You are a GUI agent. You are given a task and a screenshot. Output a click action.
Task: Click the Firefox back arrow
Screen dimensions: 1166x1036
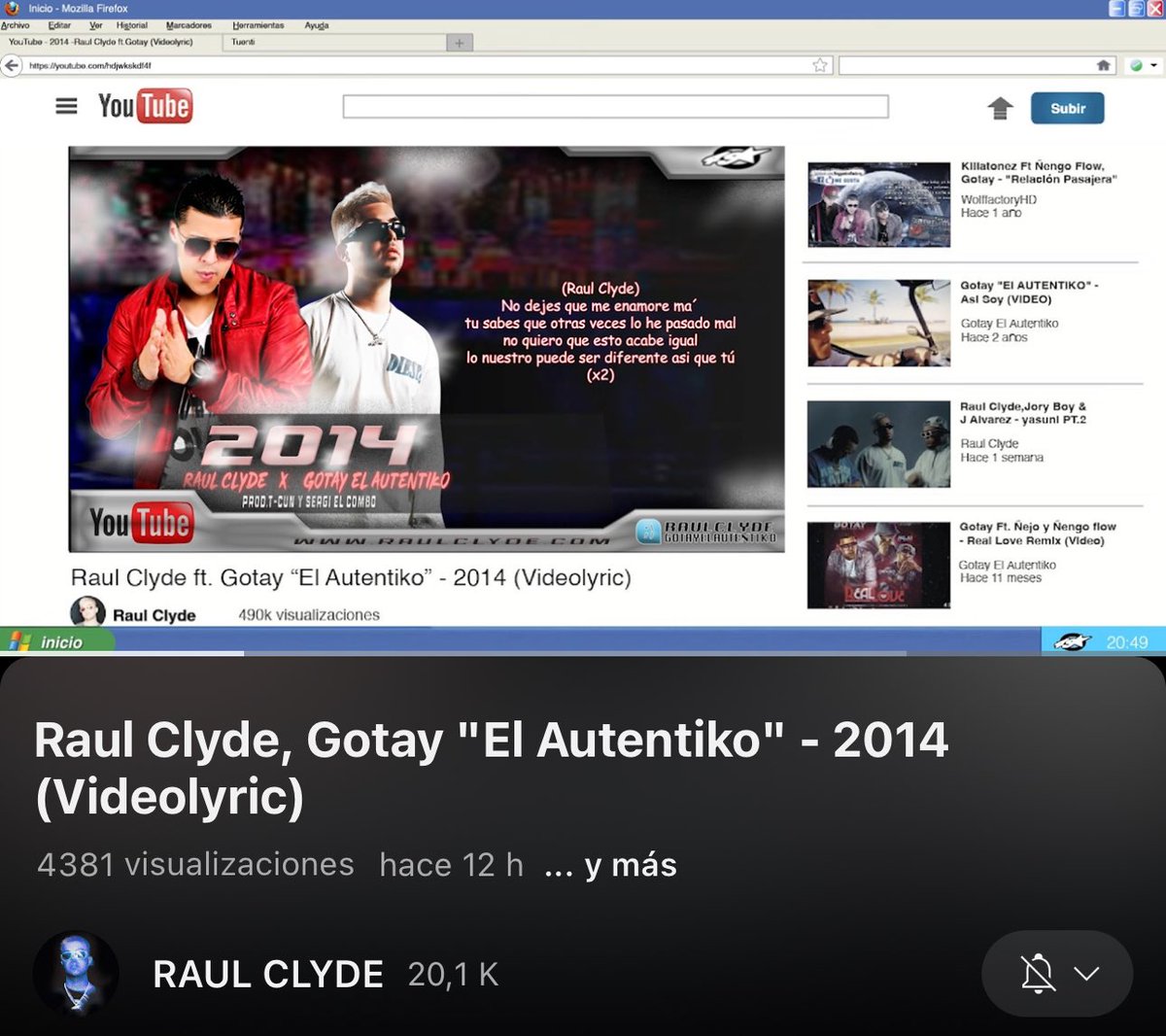11,65
